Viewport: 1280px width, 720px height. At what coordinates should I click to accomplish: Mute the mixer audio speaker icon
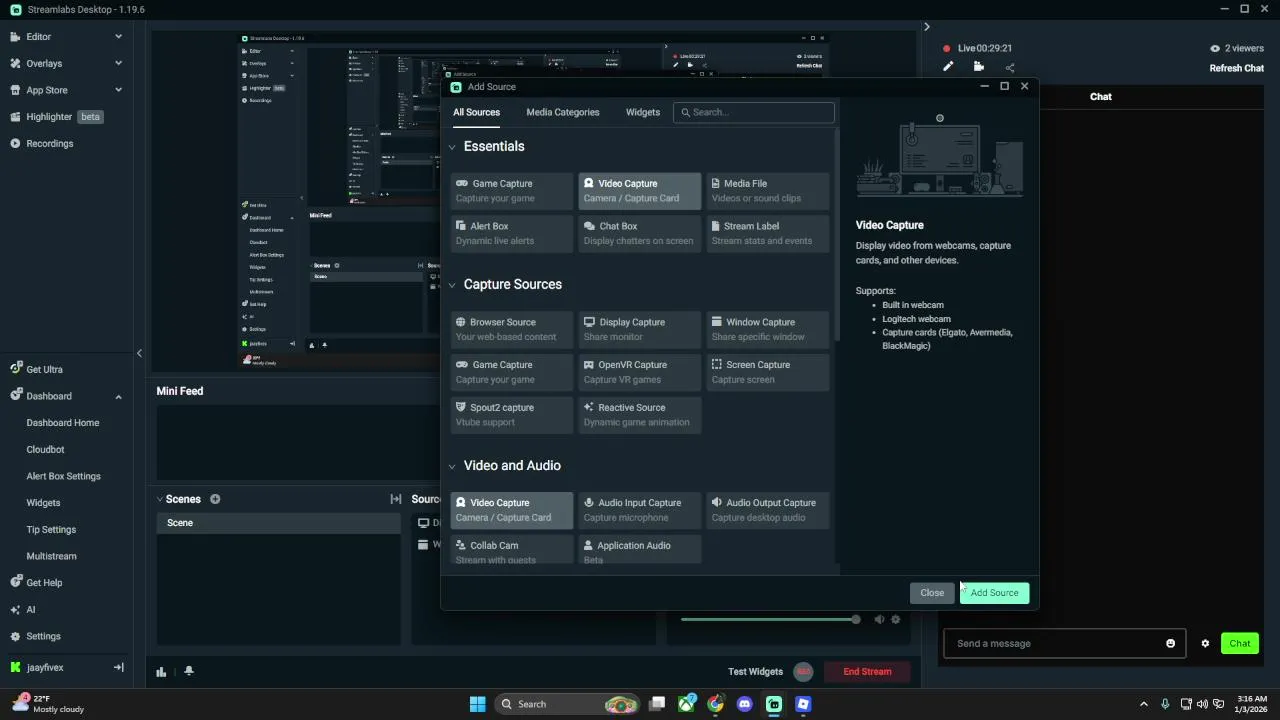point(879,620)
